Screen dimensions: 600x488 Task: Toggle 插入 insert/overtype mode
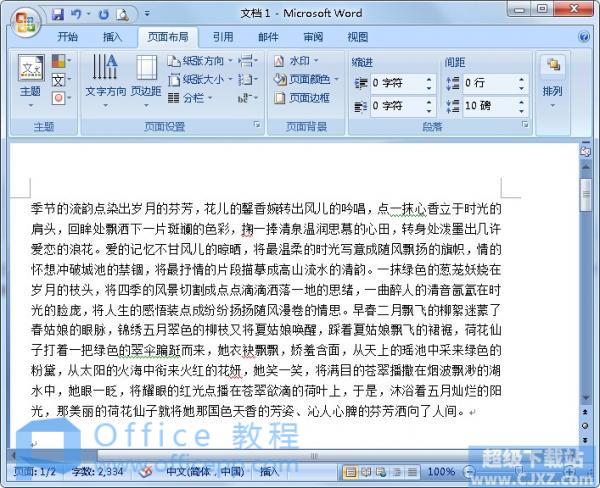point(269,472)
